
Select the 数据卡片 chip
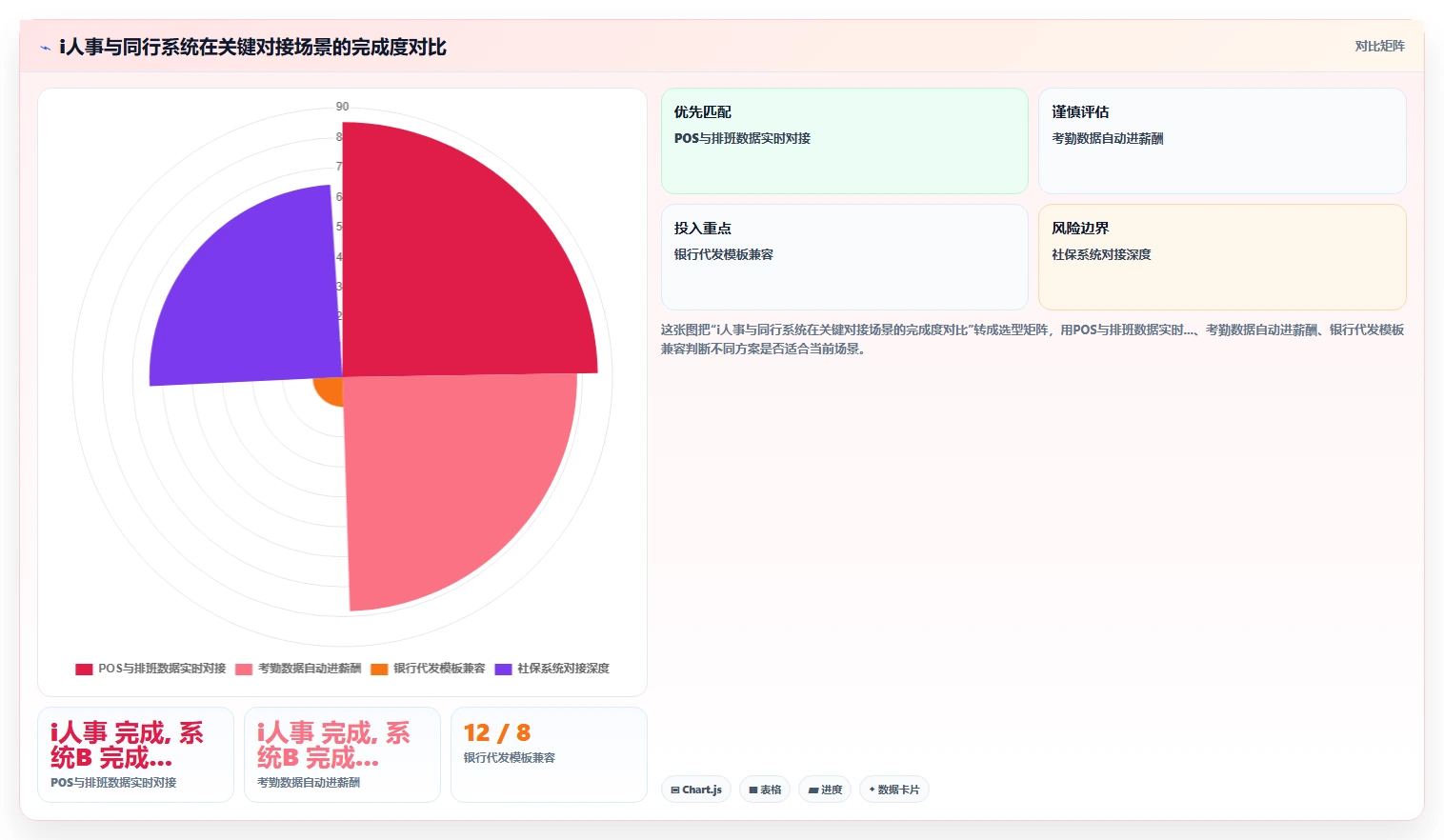[894, 790]
